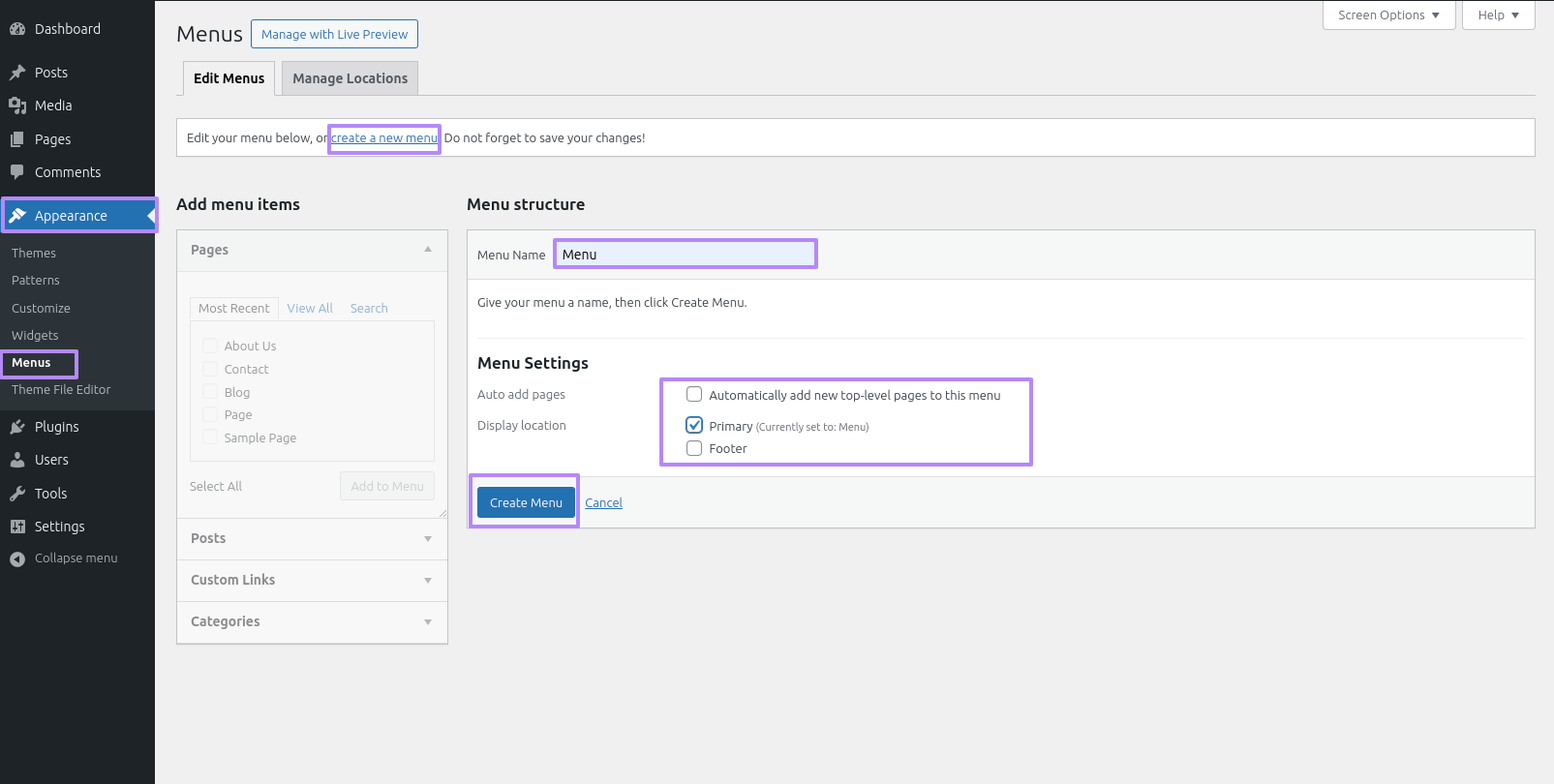Open the Screen Options dropdown
This screenshot has width=1554, height=784.
pyautogui.click(x=1388, y=15)
